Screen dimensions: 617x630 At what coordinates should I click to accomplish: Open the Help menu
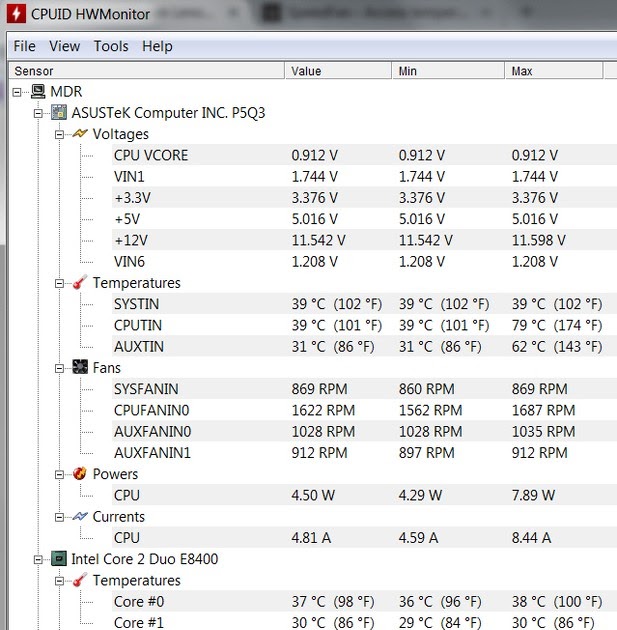pyautogui.click(x=157, y=46)
